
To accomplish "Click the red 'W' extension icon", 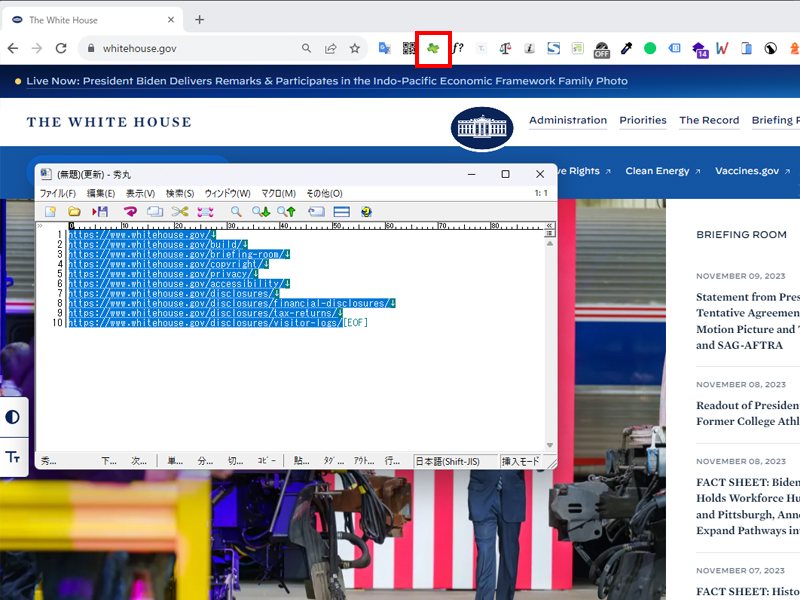I will click(722, 48).
